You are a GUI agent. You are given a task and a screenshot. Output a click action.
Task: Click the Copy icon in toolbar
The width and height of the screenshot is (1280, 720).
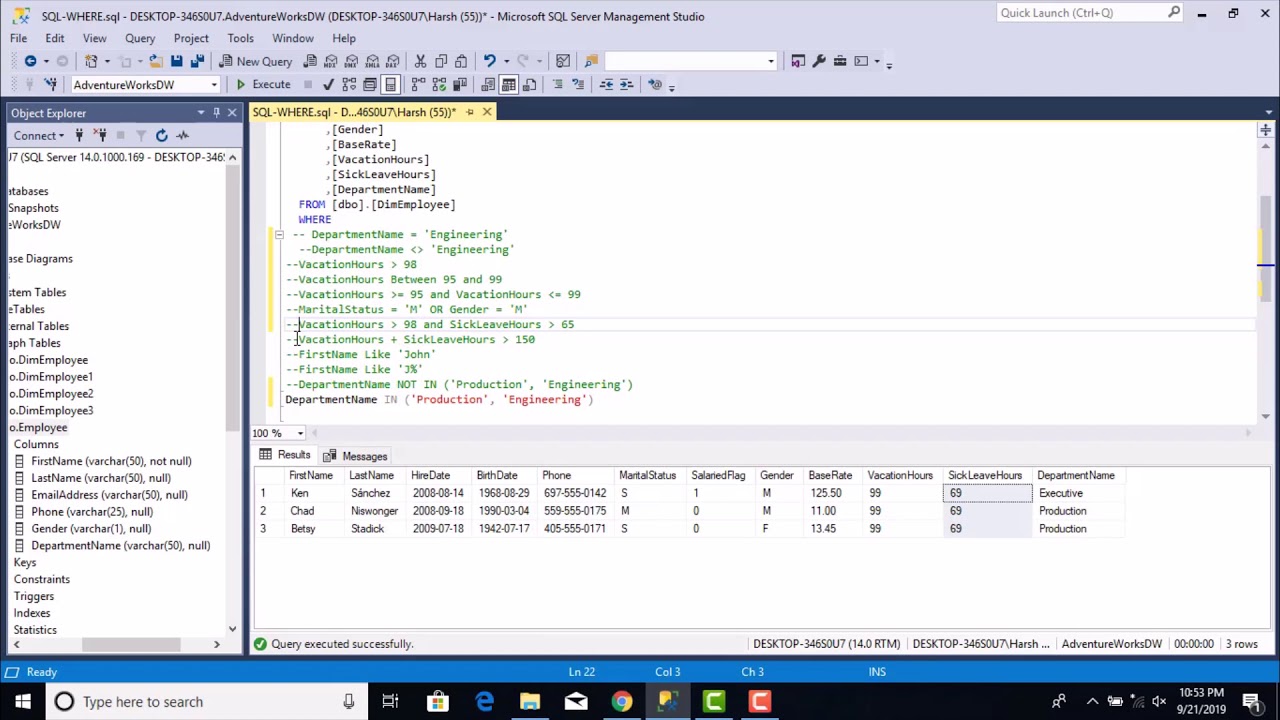(441, 61)
